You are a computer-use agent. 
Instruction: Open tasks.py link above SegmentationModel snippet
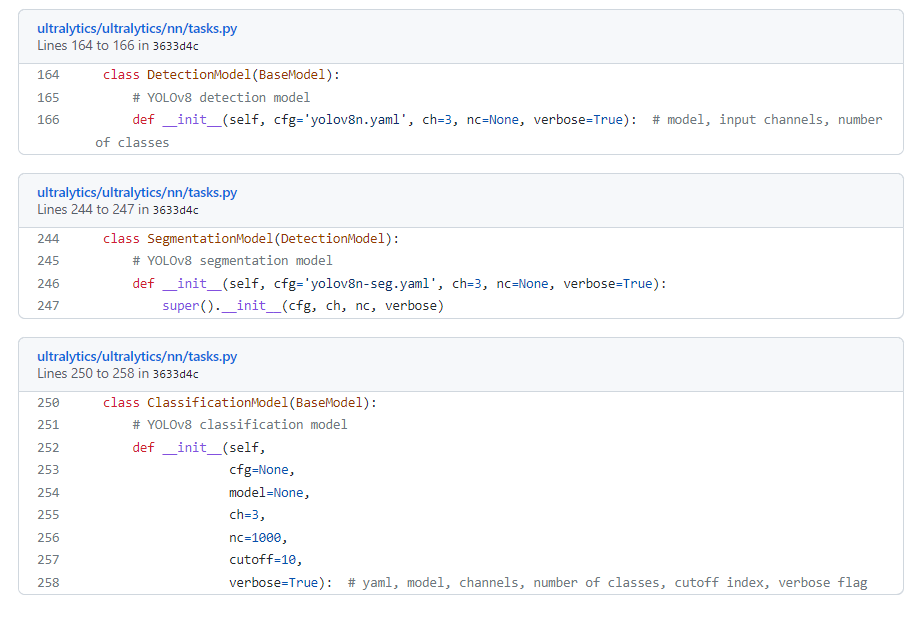click(x=137, y=192)
